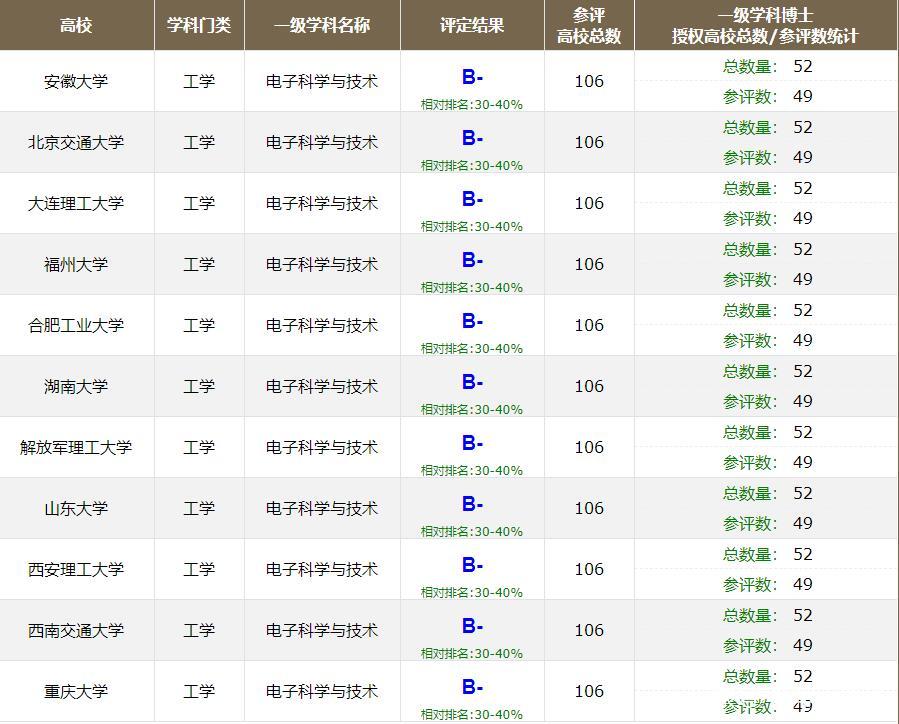Image resolution: width=899 pixels, height=724 pixels.
Task: Click 电子科学与技术 in the 湖南大学 row
Action: [322, 386]
